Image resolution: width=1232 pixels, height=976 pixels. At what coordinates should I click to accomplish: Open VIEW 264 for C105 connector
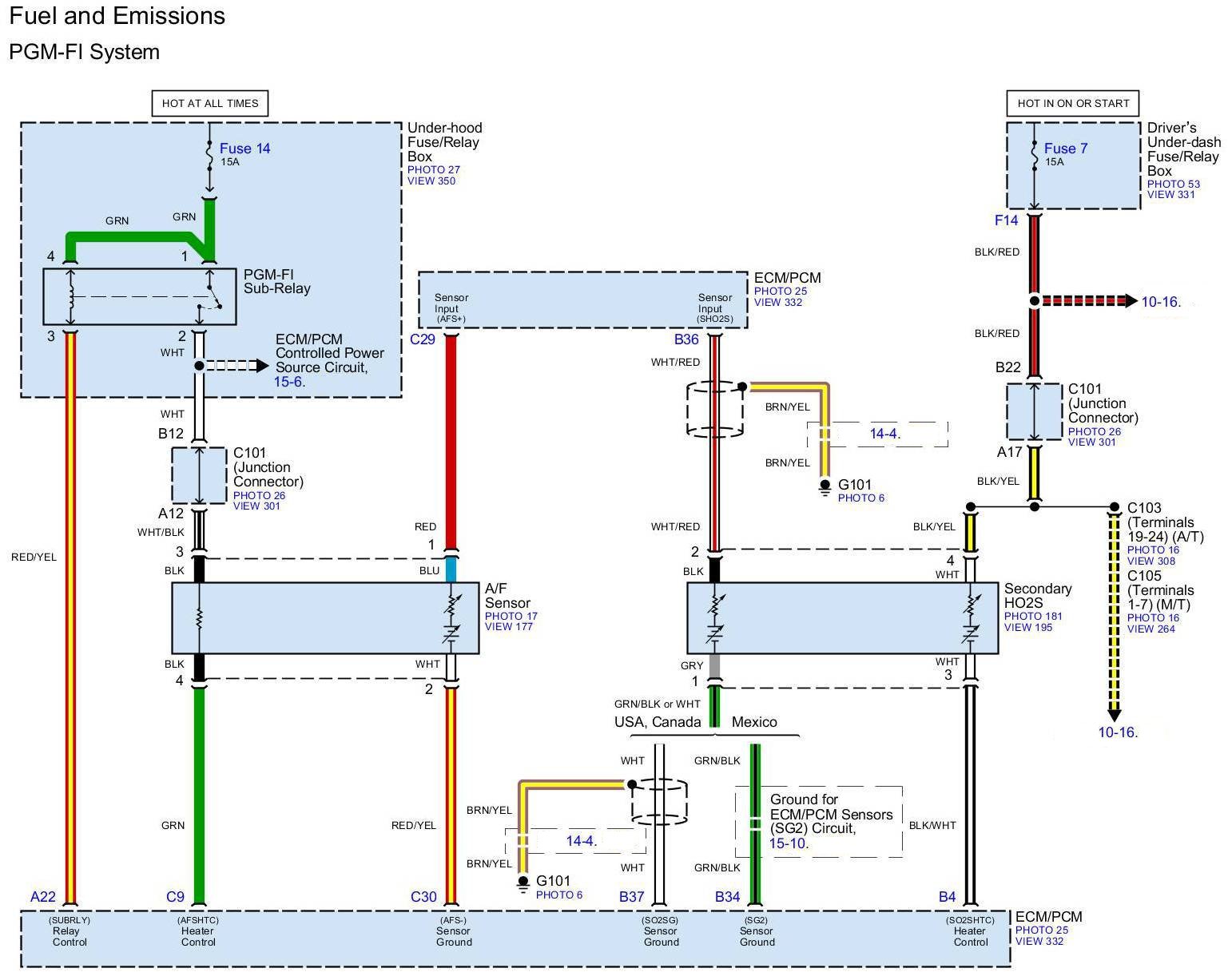click(1151, 629)
